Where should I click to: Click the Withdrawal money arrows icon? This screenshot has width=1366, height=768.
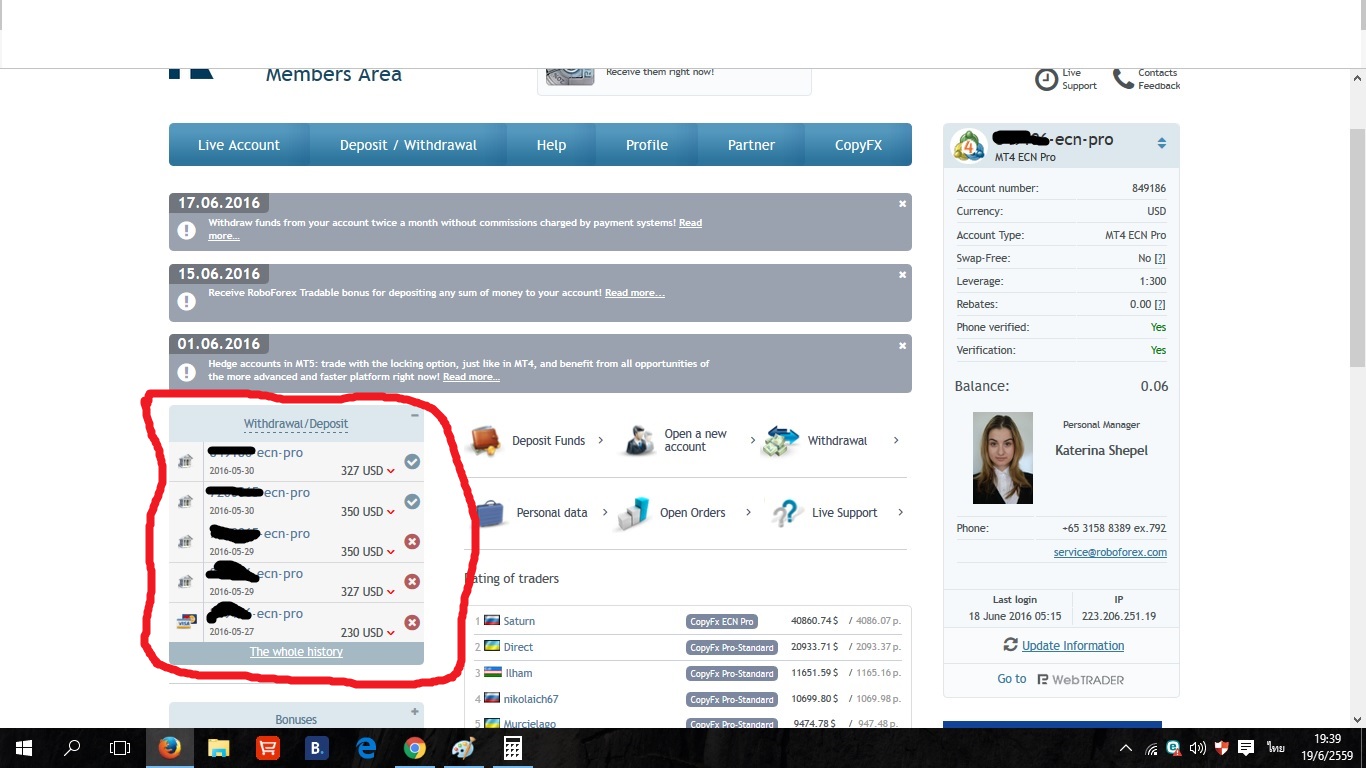pos(782,441)
